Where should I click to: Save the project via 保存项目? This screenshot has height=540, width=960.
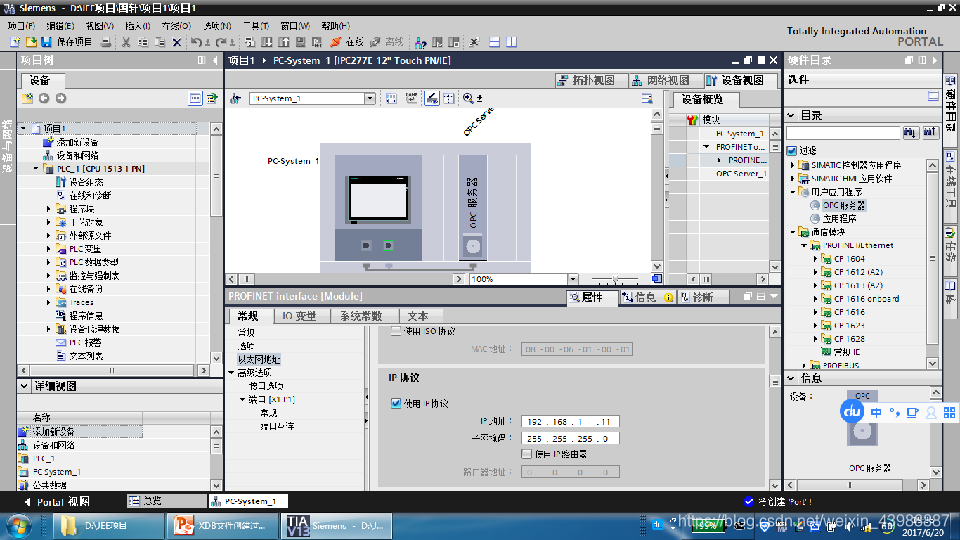66,42
